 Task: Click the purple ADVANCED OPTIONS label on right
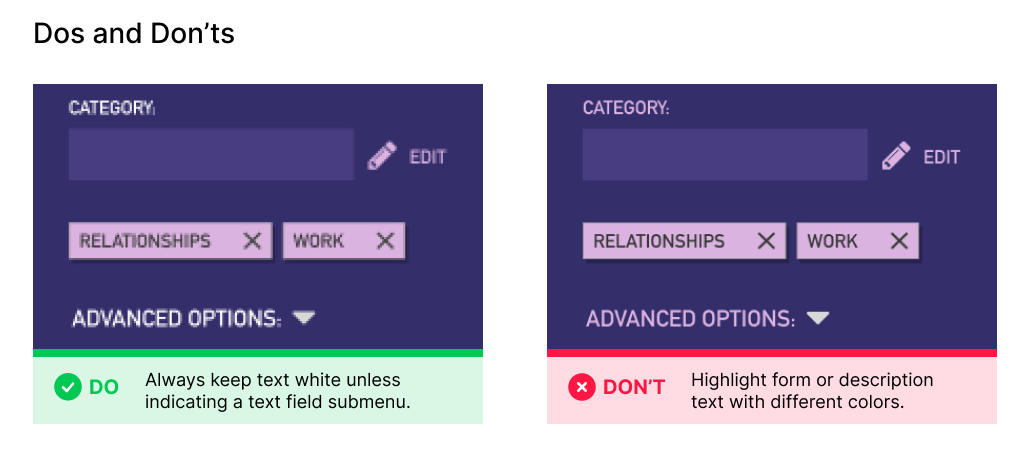pos(690,319)
